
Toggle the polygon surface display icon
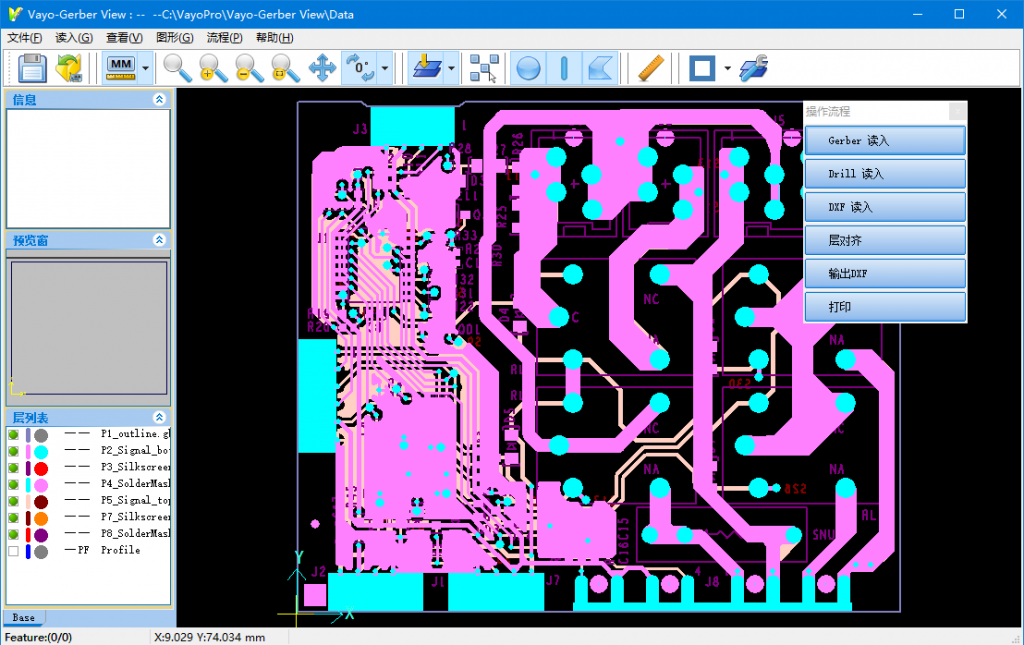point(600,68)
